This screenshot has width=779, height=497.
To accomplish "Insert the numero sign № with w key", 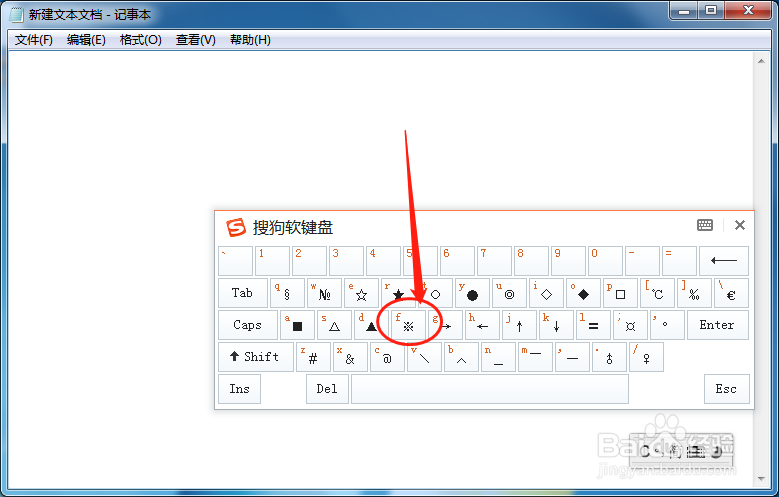I will pyautogui.click(x=324, y=293).
